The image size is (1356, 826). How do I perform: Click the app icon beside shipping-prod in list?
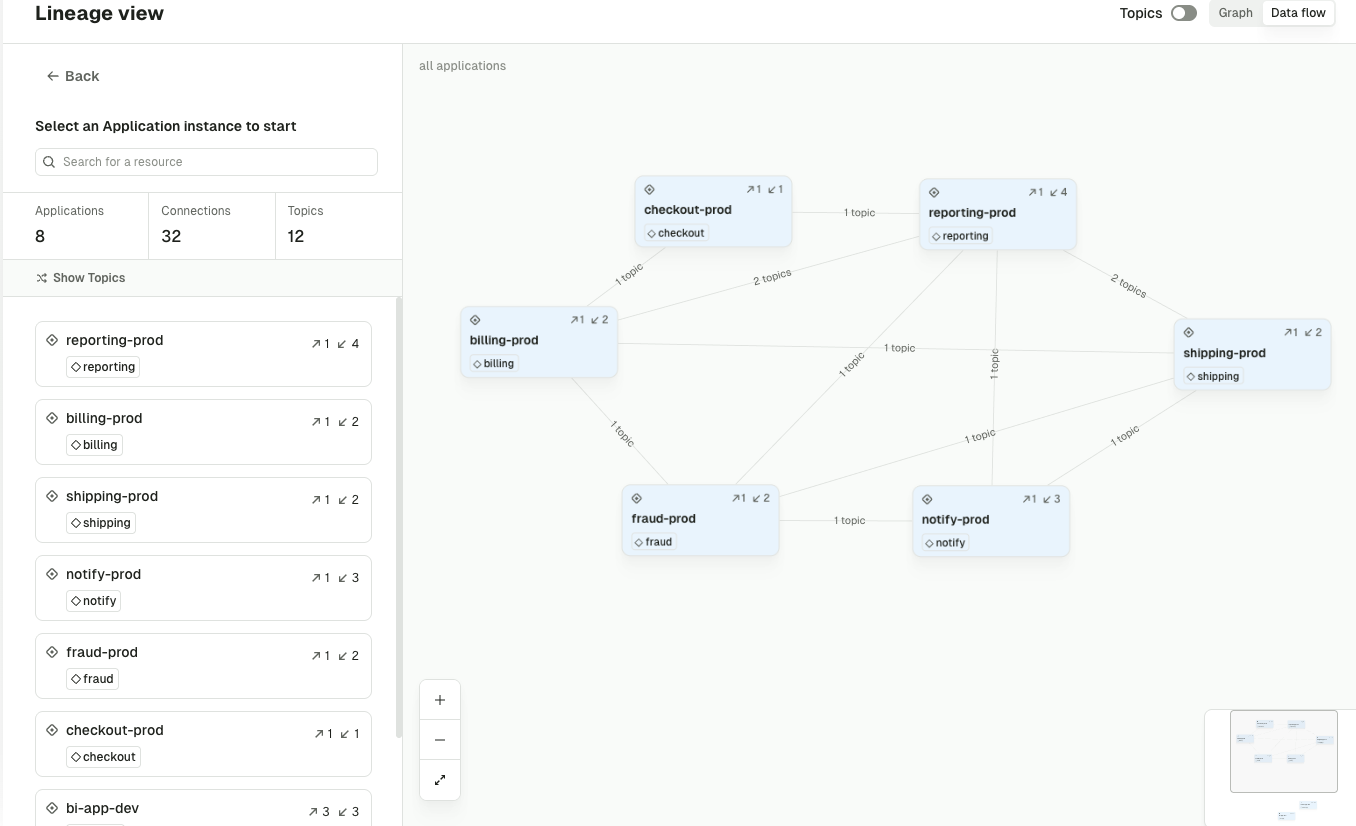coord(52,496)
